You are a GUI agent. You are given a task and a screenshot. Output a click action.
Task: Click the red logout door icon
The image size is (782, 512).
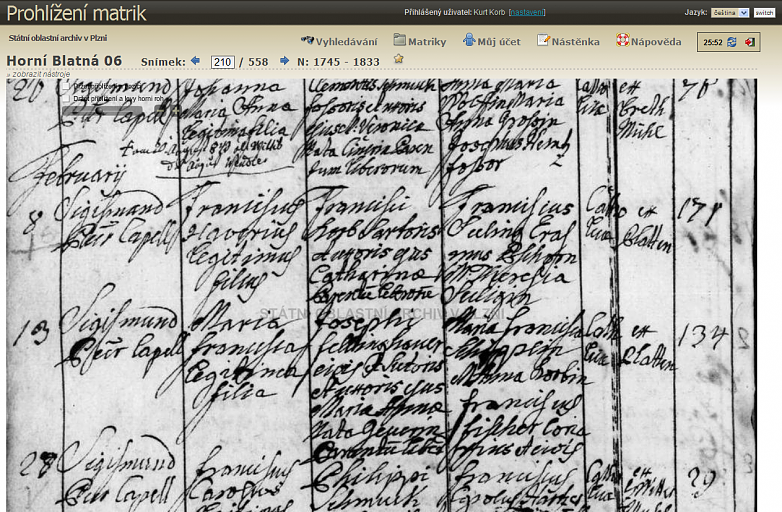pos(749,42)
